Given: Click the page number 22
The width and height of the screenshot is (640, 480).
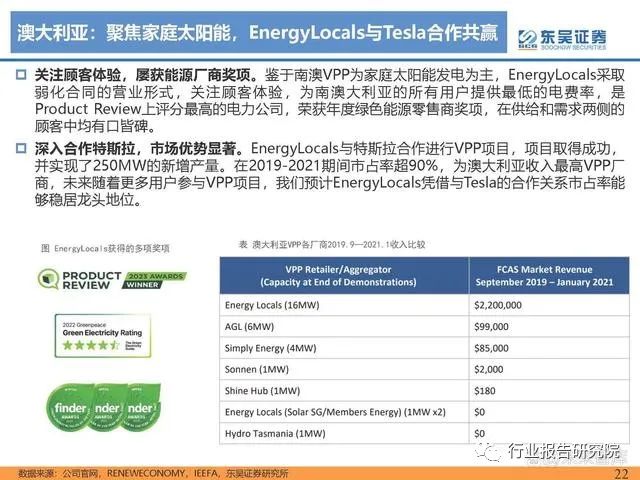Looking at the screenshot, I should point(621,473).
